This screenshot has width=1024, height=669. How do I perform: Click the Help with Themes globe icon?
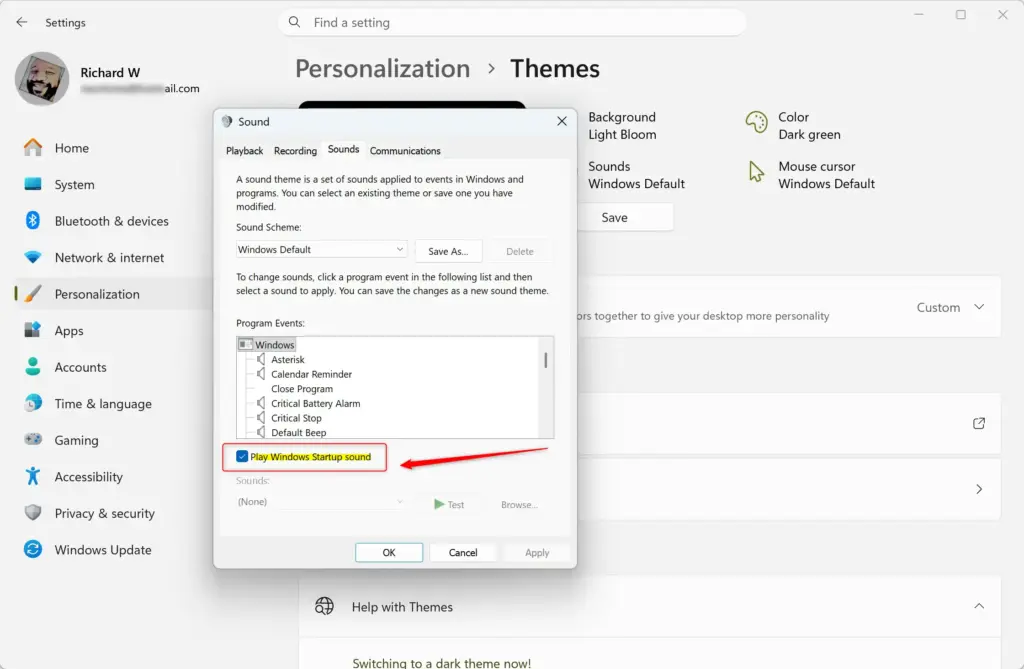(325, 606)
